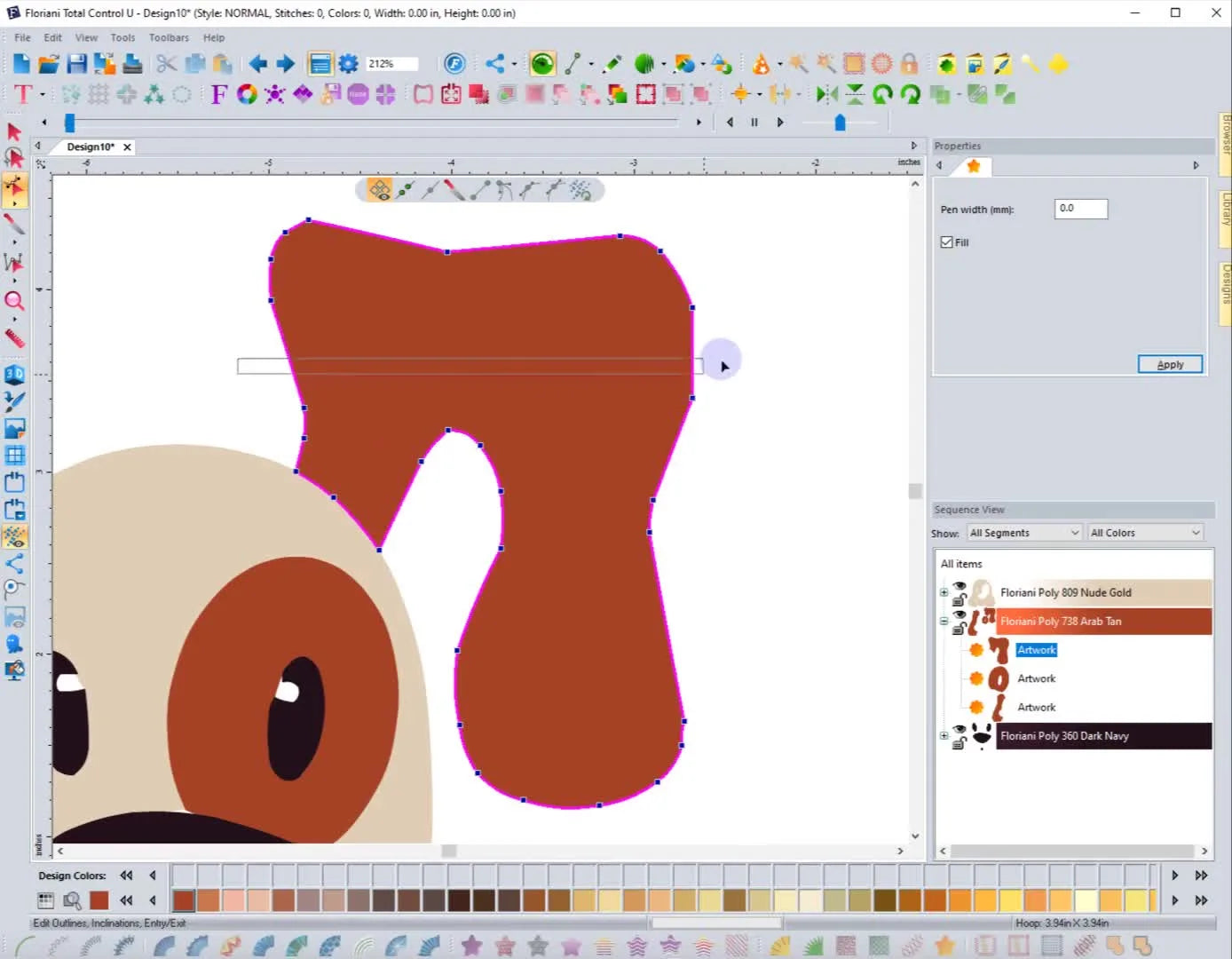Click the stitch simulator speed slider handle

click(840, 123)
